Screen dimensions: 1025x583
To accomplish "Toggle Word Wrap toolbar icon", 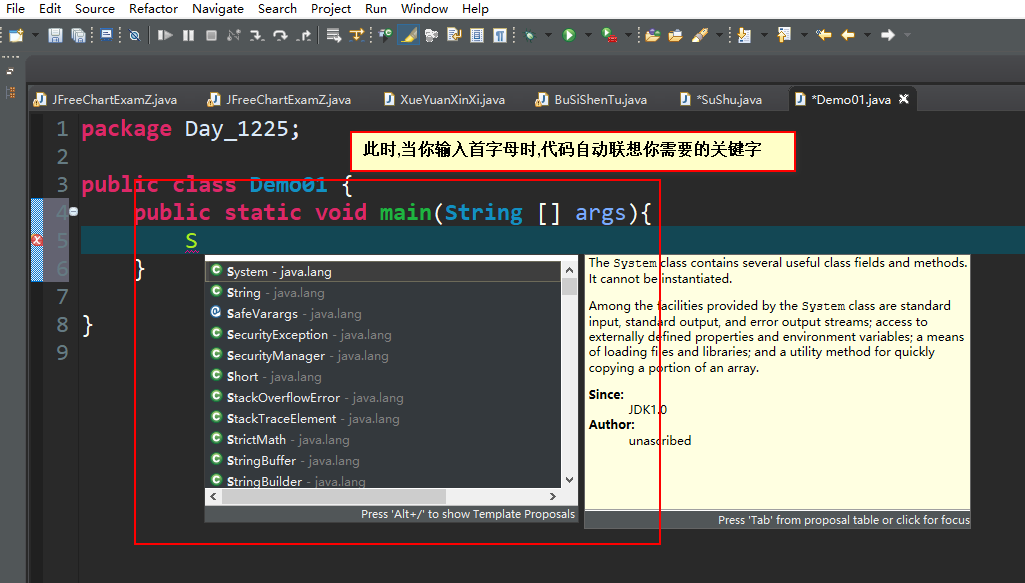I will pyautogui.click(x=454, y=35).
